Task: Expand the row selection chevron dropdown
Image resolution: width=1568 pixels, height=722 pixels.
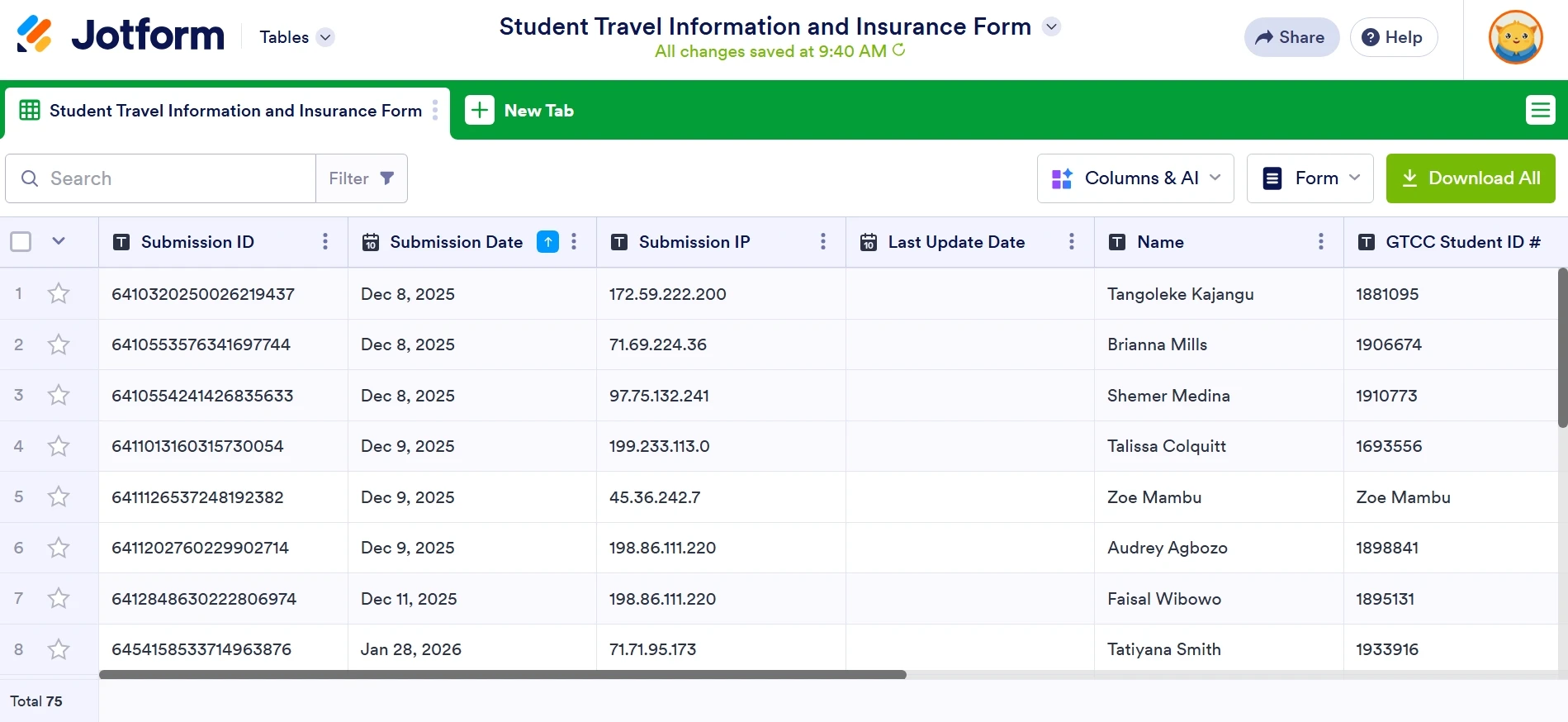Action: (59, 241)
